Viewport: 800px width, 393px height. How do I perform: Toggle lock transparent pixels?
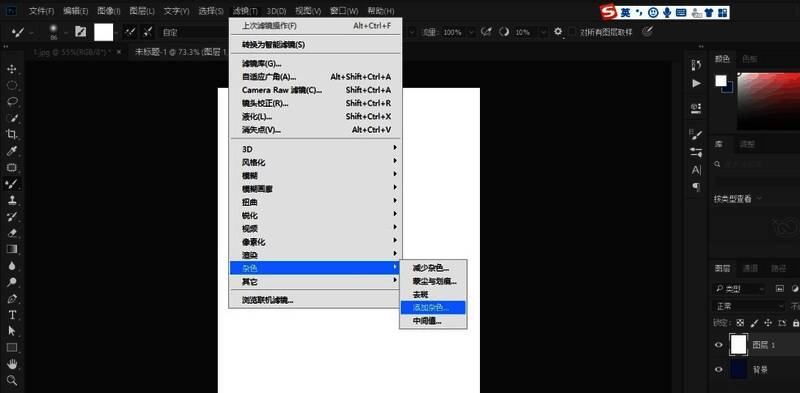(x=740, y=323)
